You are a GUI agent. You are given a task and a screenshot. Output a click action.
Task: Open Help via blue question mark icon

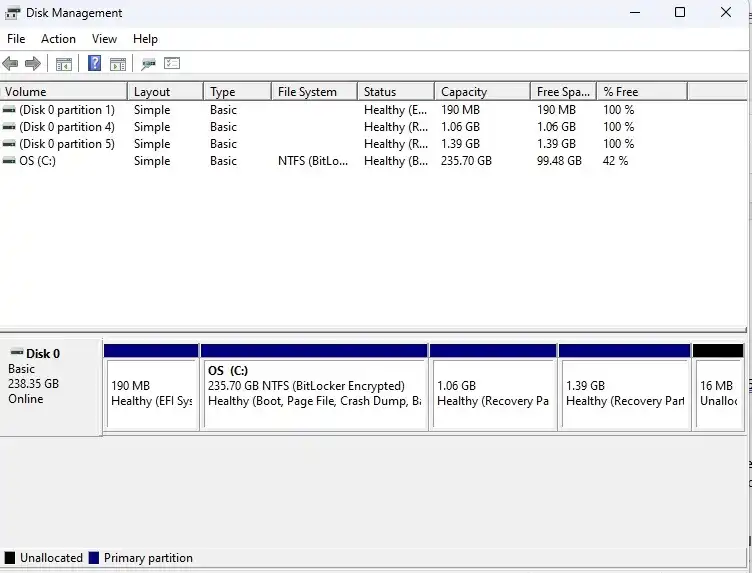pos(94,64)
